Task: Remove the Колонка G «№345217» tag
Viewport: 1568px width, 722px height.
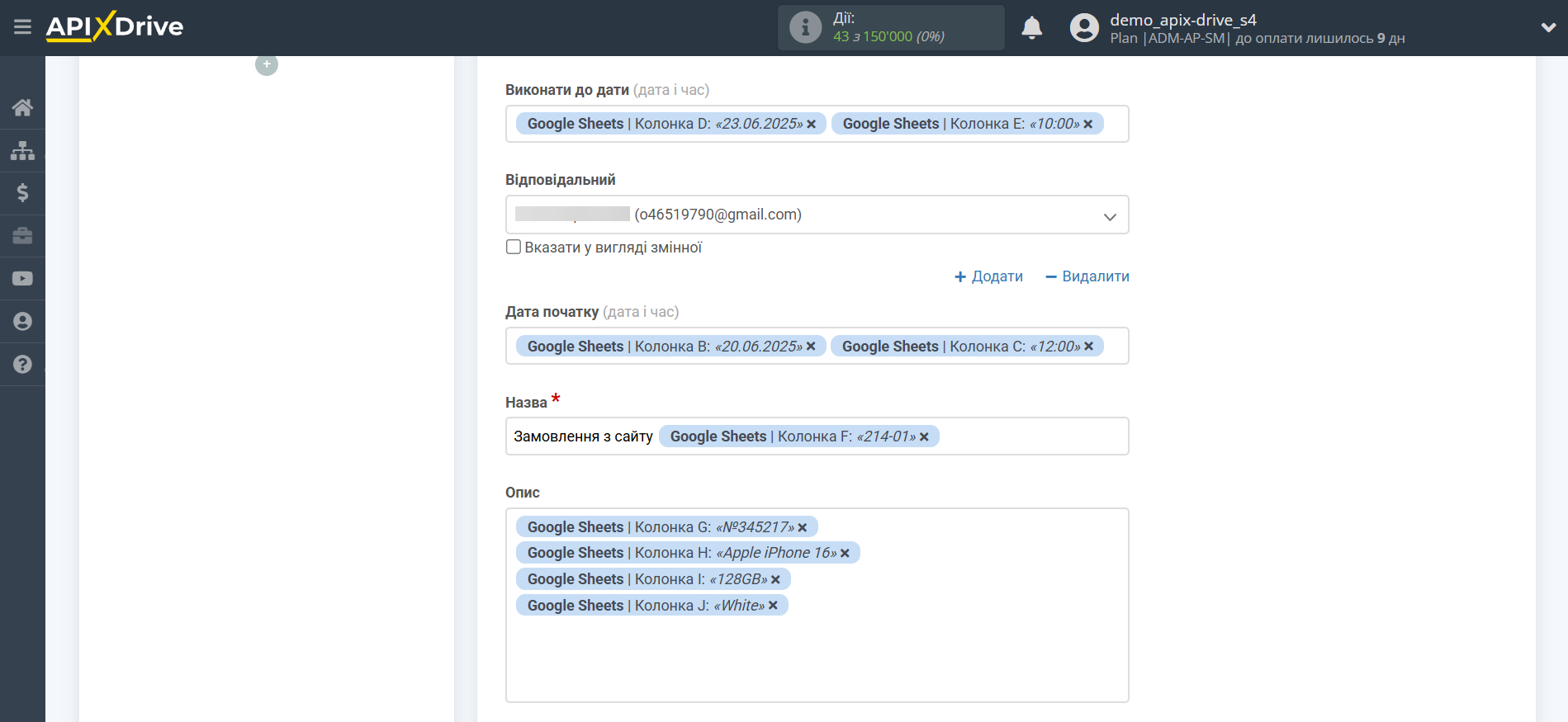Action: pyautogui.click(x=802, y=527)
